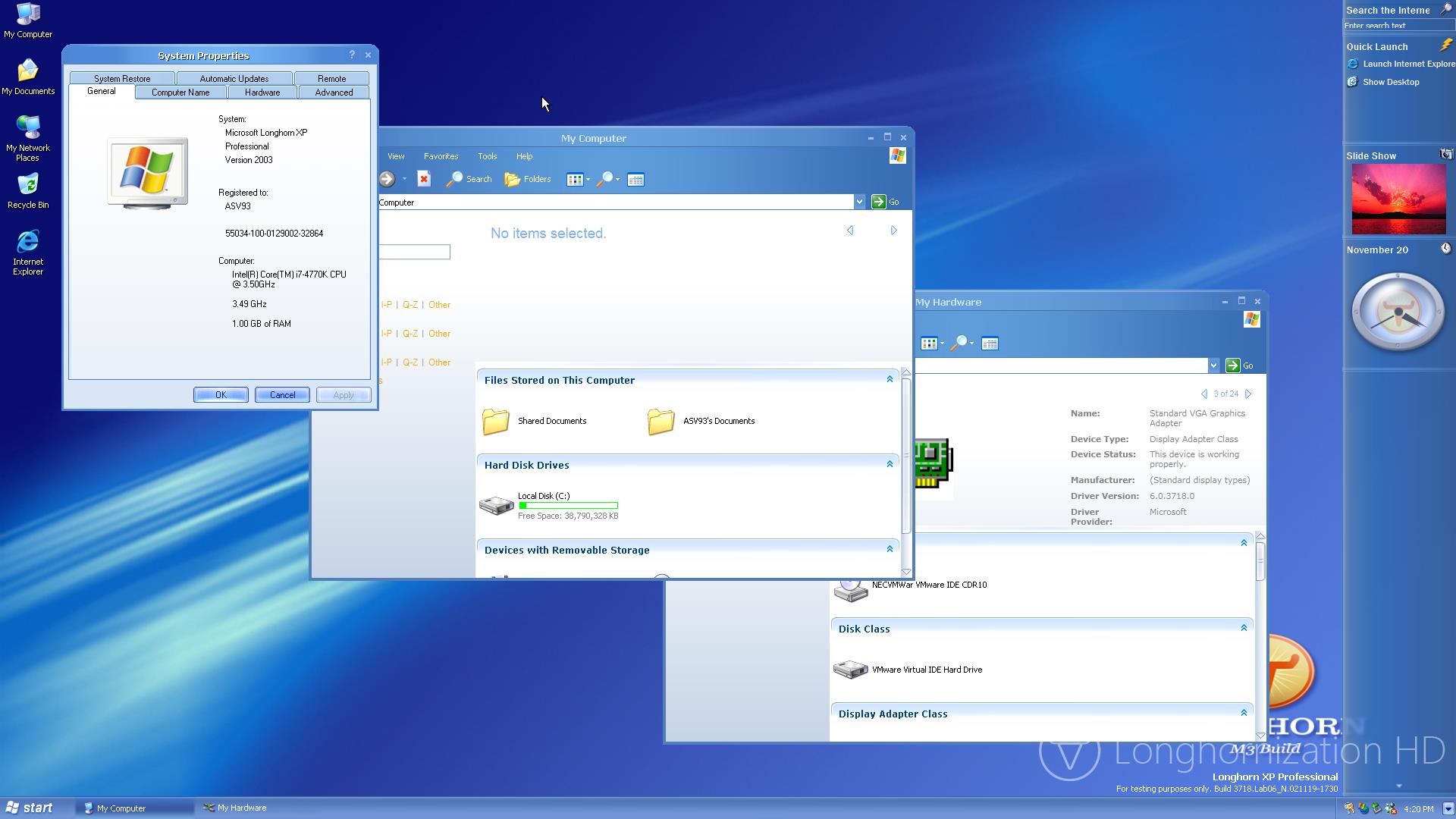Screen dimensions: 1456x819
Task: Click the Slide Show sunset thumbnail
Action: click(1398, 199)
